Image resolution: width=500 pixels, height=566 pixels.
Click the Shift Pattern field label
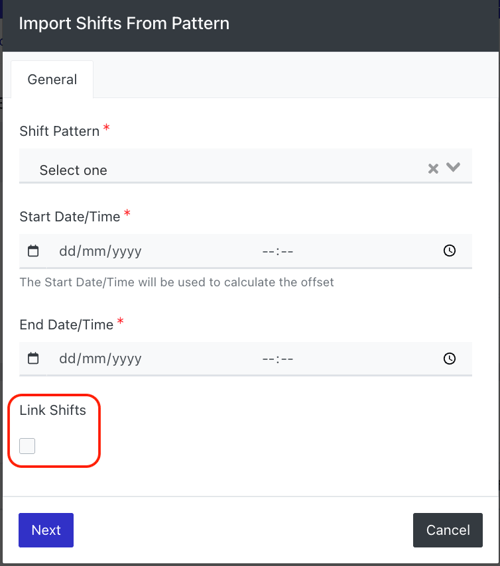pos(60,131)
